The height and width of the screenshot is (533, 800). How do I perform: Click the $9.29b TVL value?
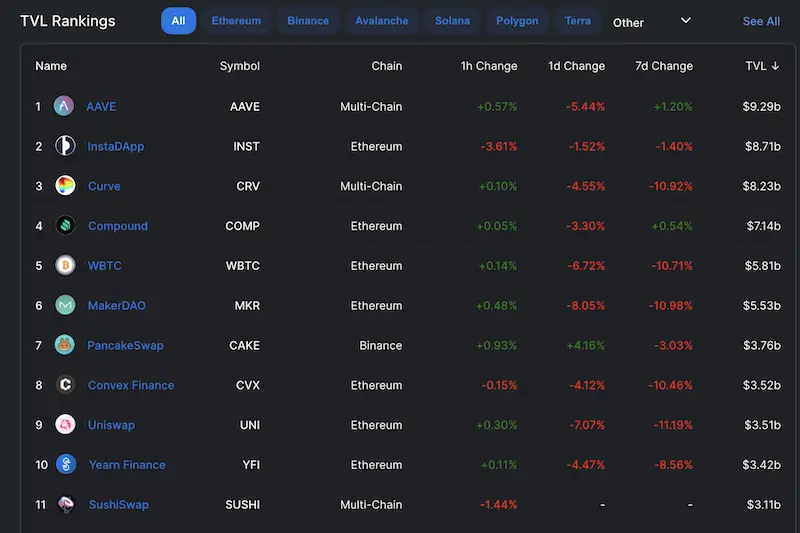pyautogui.click(x=761, y=107)
